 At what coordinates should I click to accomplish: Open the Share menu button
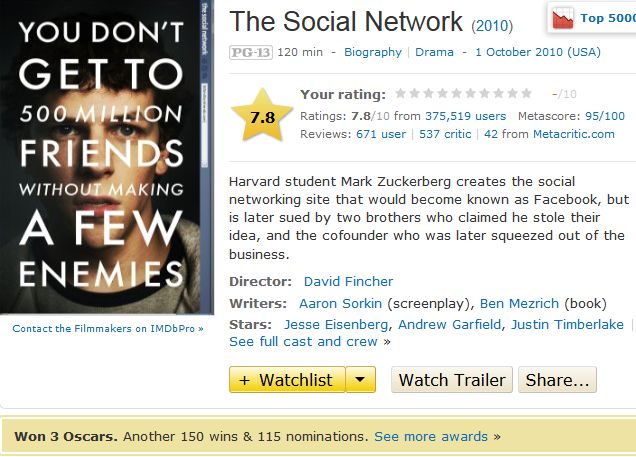tap(558, 380)
